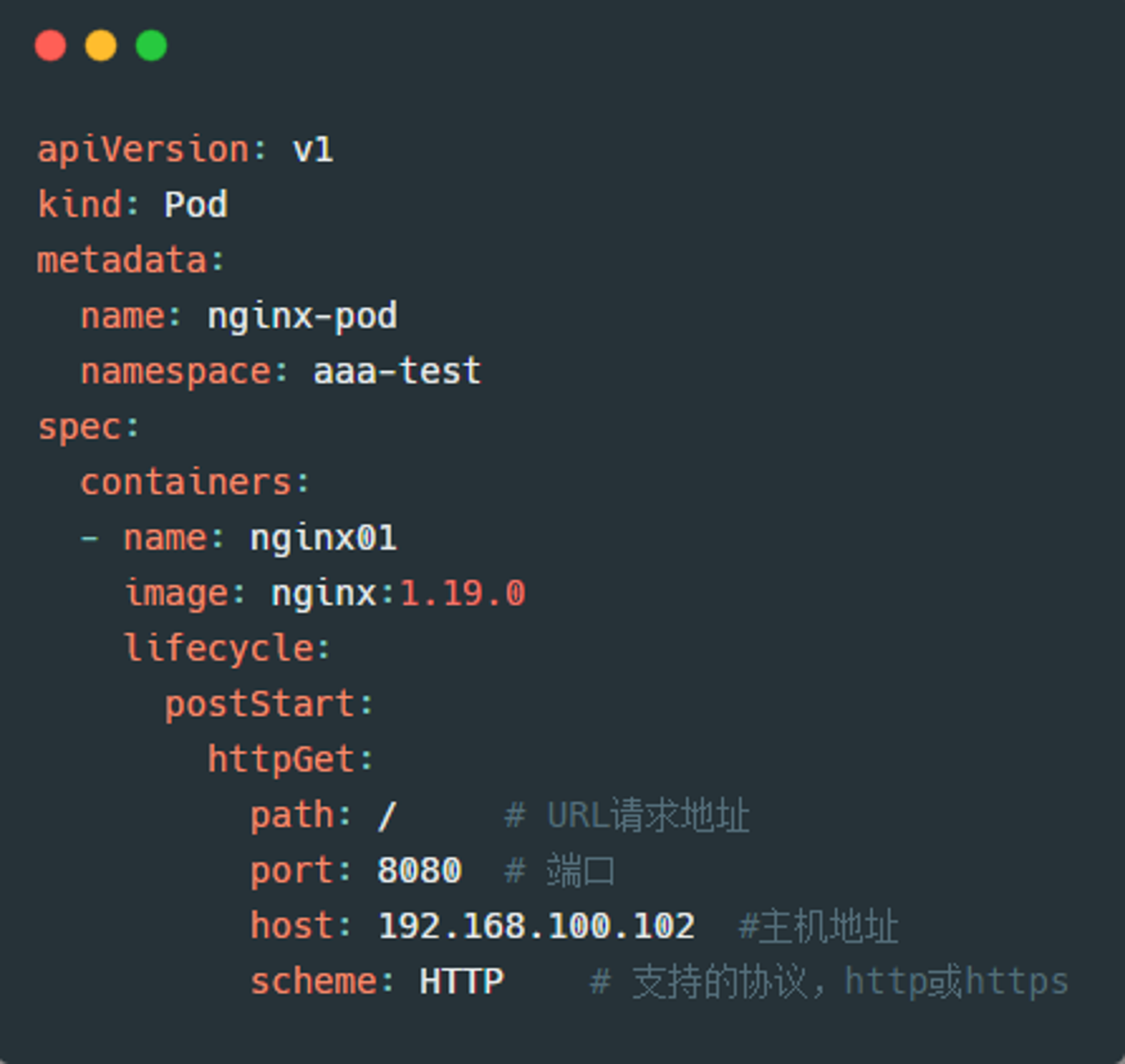Click the metadata key

coord(122,260)
